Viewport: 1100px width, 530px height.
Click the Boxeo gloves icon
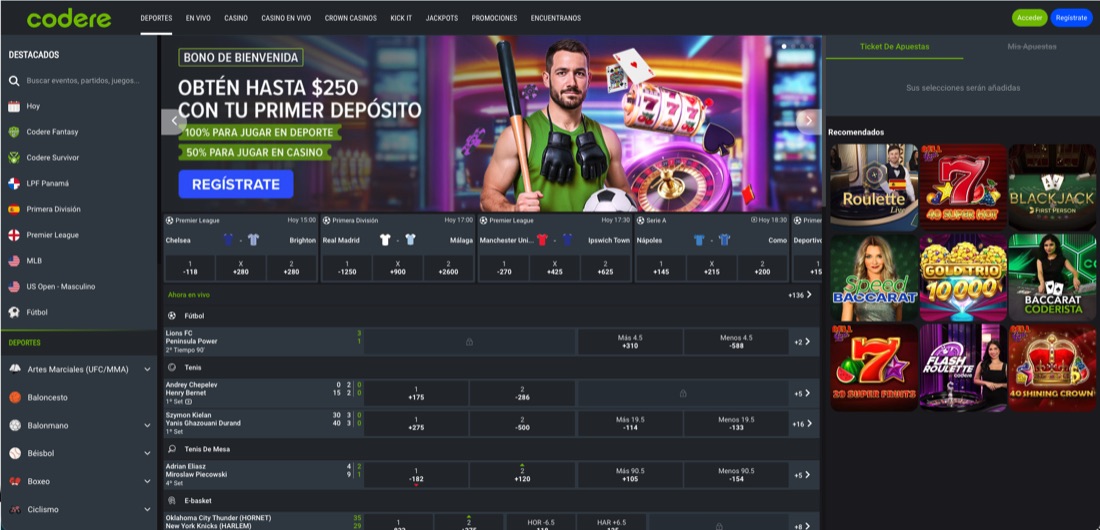coord(15,482)
